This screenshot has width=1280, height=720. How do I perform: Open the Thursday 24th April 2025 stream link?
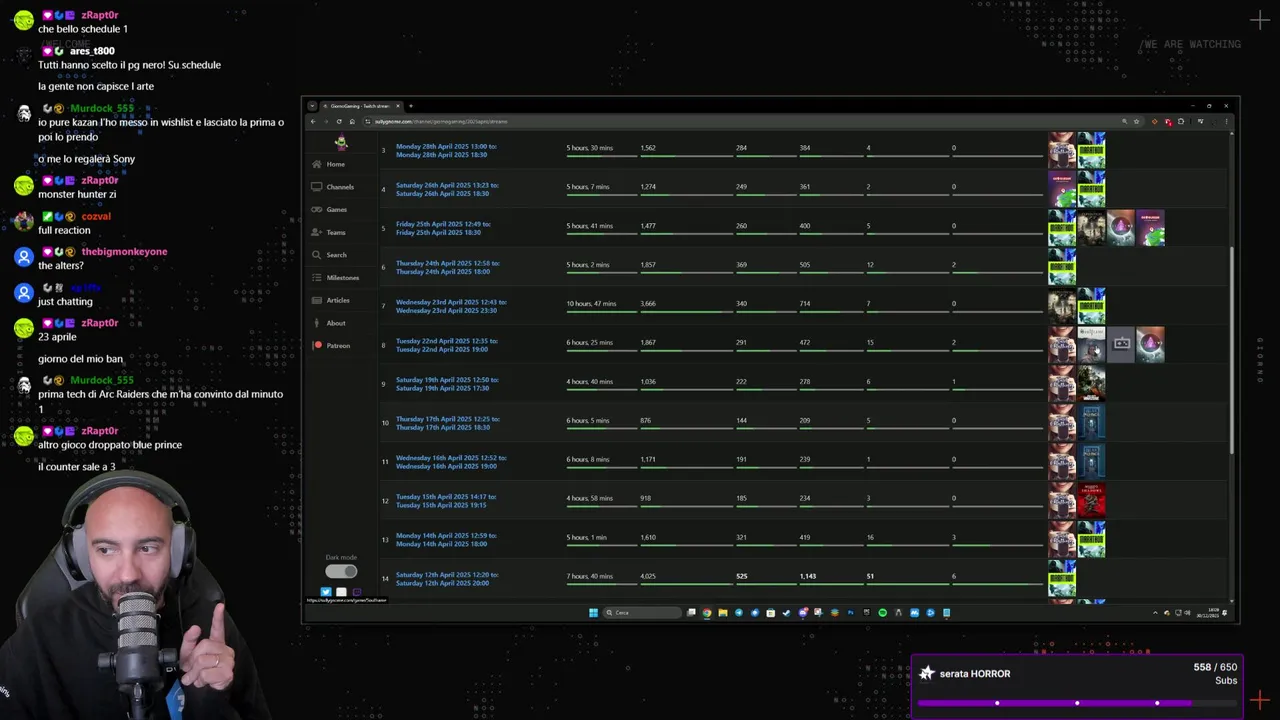[447, 267]
